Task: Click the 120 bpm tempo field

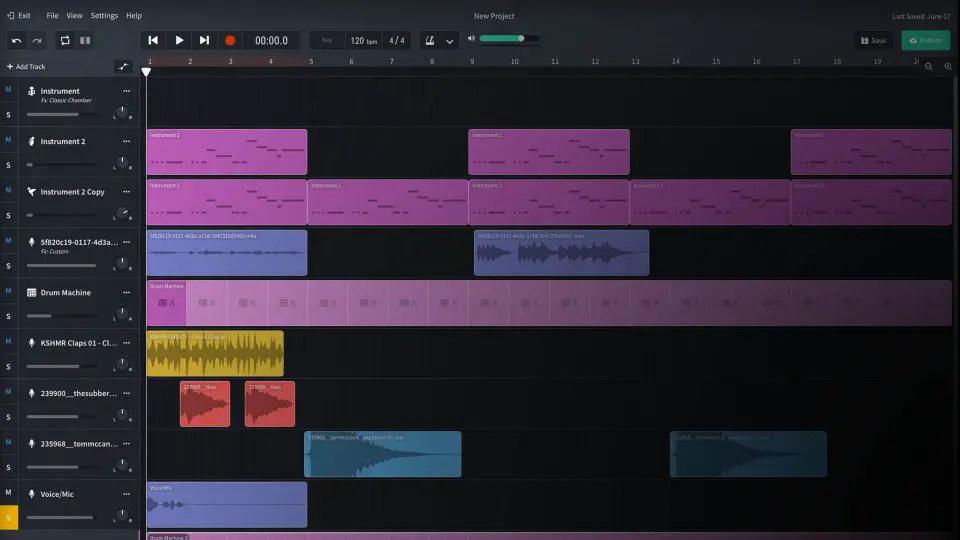Action: (x=364, y=40)
